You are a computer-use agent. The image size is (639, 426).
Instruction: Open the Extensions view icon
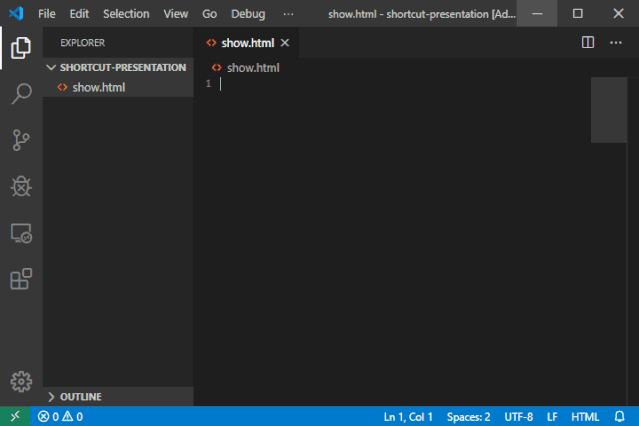[x=21, y=279]
